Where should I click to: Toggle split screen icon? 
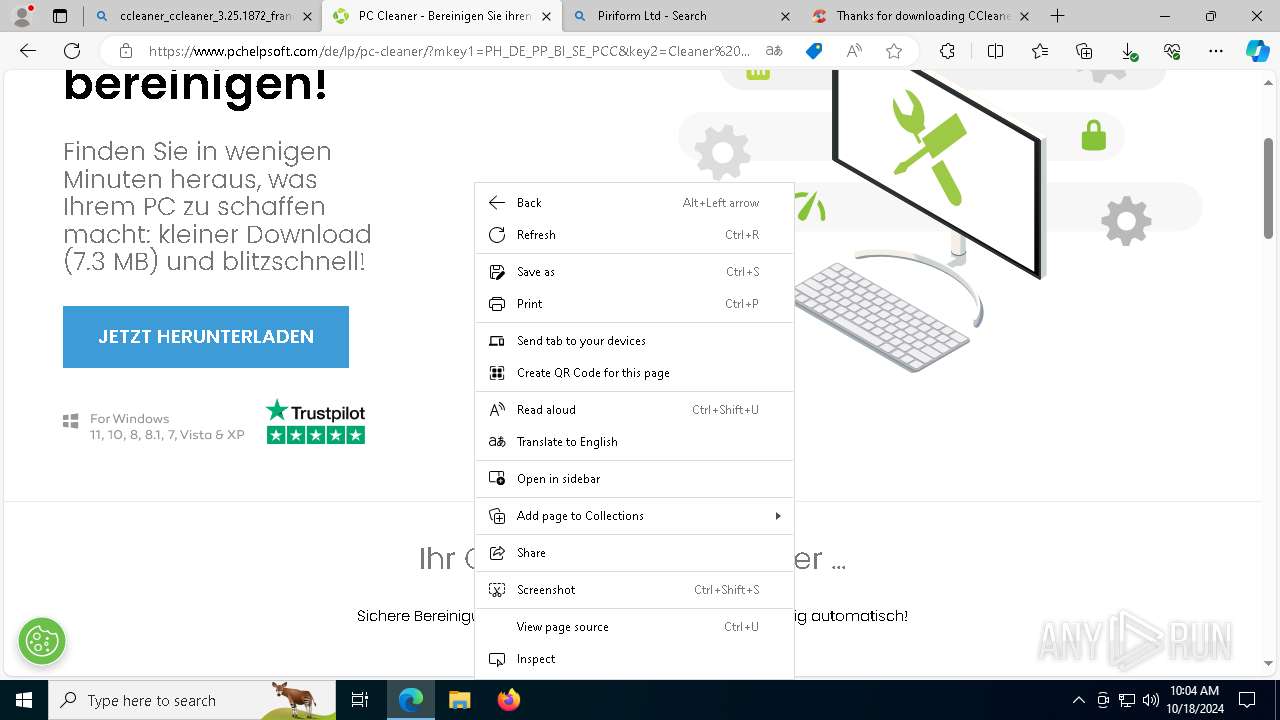(x=995, y=51)
